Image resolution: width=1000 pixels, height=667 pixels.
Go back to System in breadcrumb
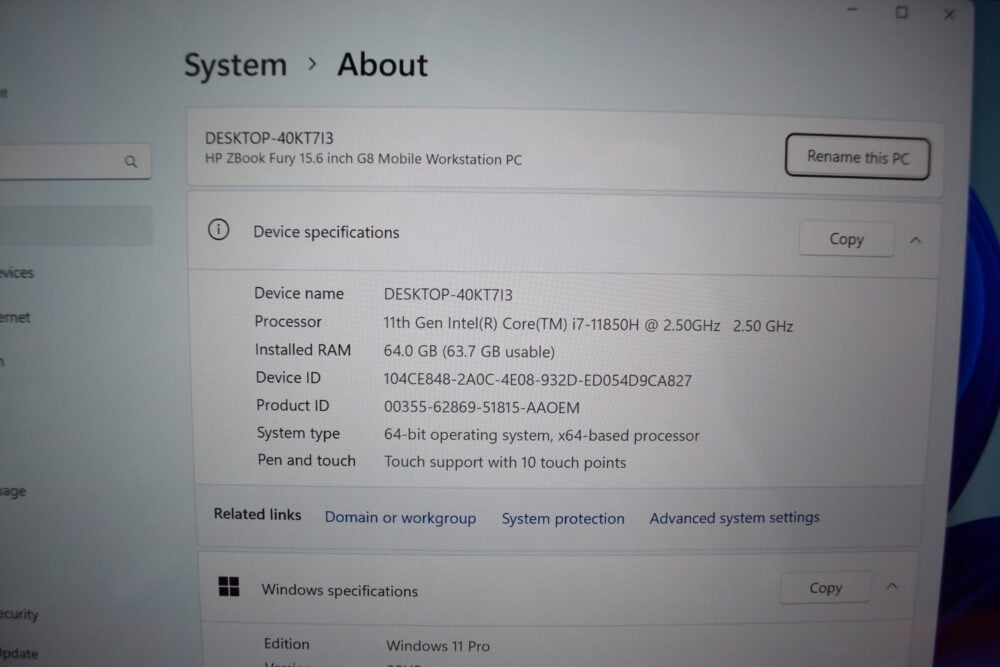click(235, 65)
